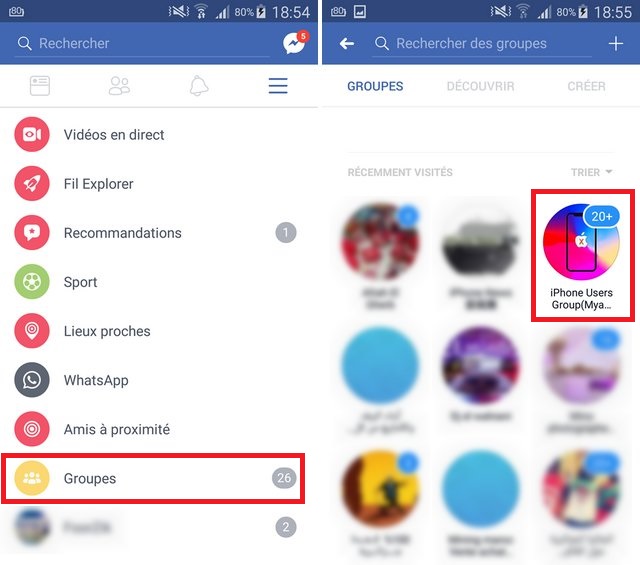Screen dimensions: 640x565
Task: Tap the plus icon to add group
Action: tap(616, 43)
